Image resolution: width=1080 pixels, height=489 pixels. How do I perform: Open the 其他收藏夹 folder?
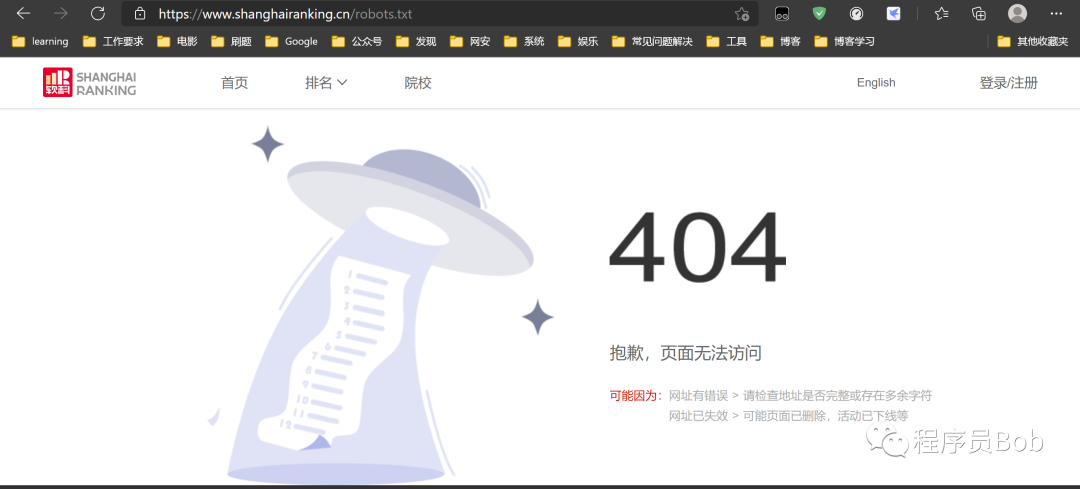click(x=1033, y=41)
